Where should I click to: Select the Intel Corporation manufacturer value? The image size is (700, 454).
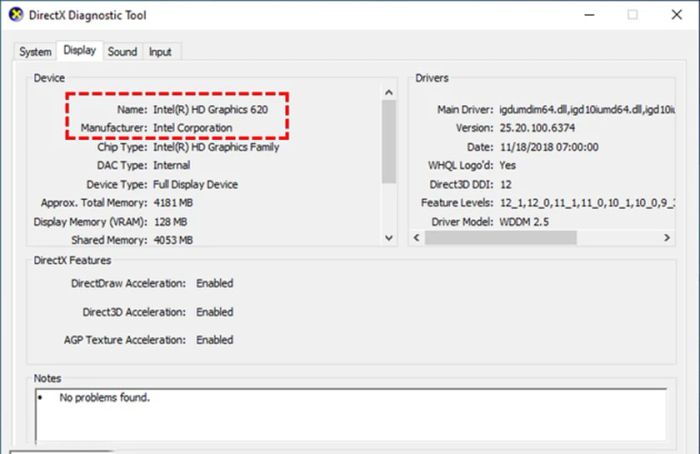pyautogui.click(x=193, y=128)
